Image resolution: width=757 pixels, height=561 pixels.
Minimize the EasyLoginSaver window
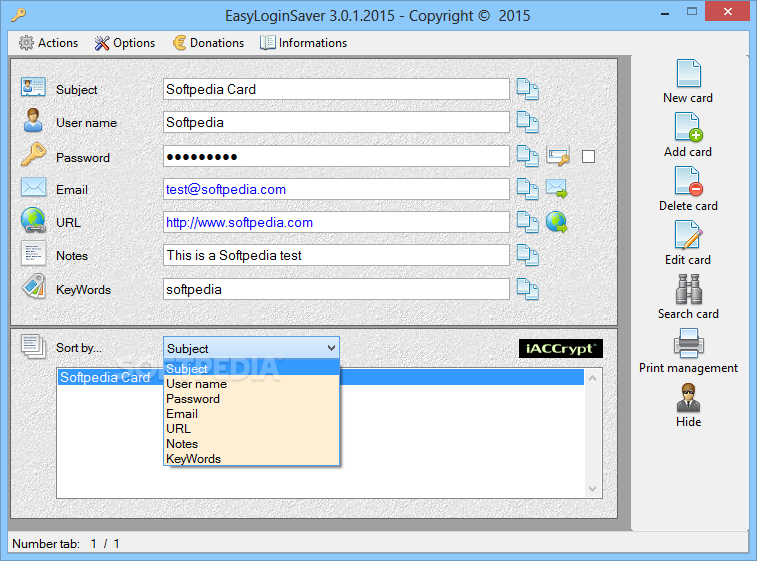click(x=665, y=13)
